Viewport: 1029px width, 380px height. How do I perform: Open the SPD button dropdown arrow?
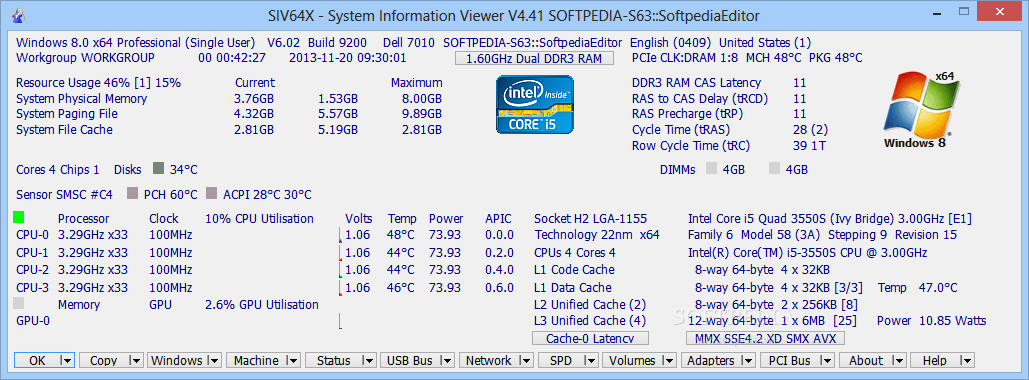pos(591,360)
